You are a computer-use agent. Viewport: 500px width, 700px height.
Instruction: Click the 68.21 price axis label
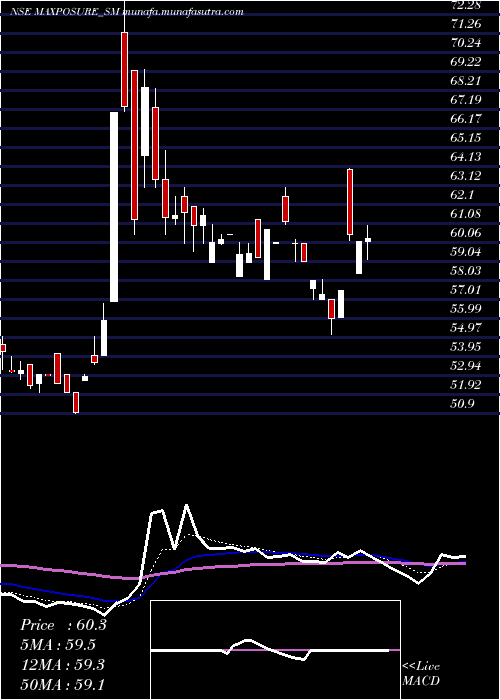pyautogui.click(x=466, y=81)
